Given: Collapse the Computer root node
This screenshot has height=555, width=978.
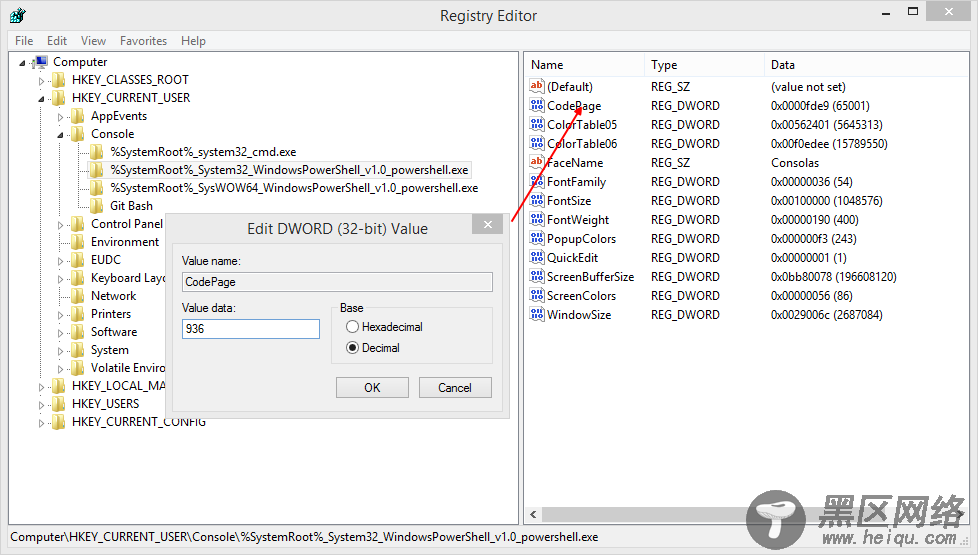Looking at the screenshot, I should point(22,63).
